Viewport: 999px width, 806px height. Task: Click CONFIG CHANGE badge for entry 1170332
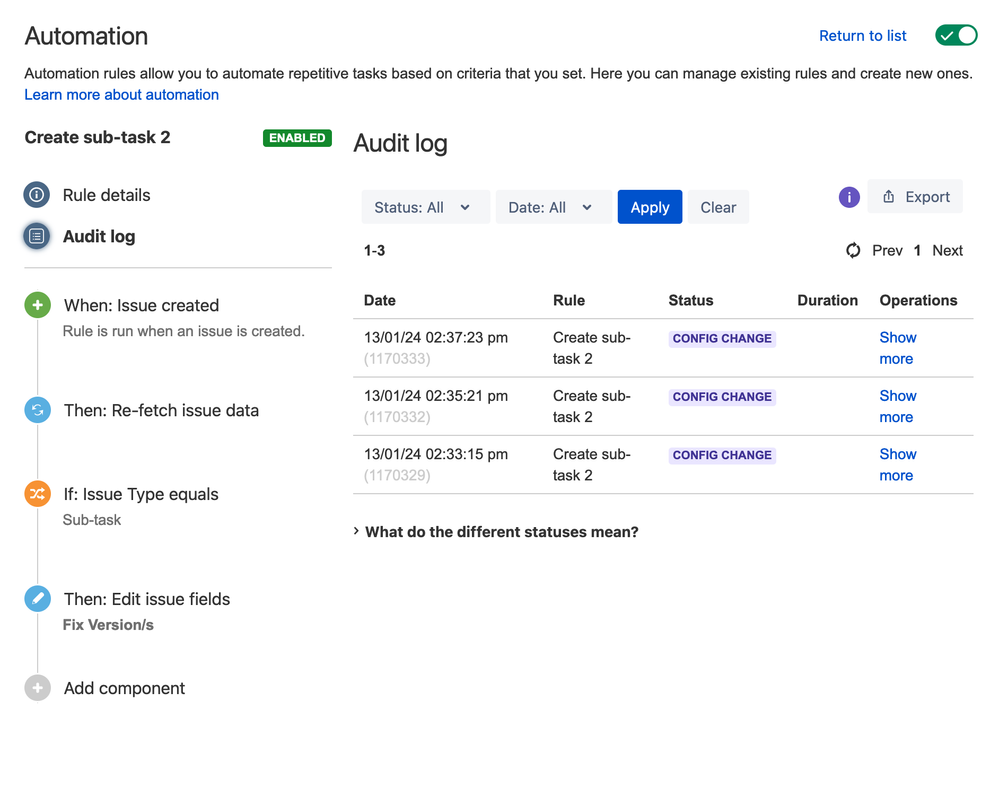(x=722, y=397)
